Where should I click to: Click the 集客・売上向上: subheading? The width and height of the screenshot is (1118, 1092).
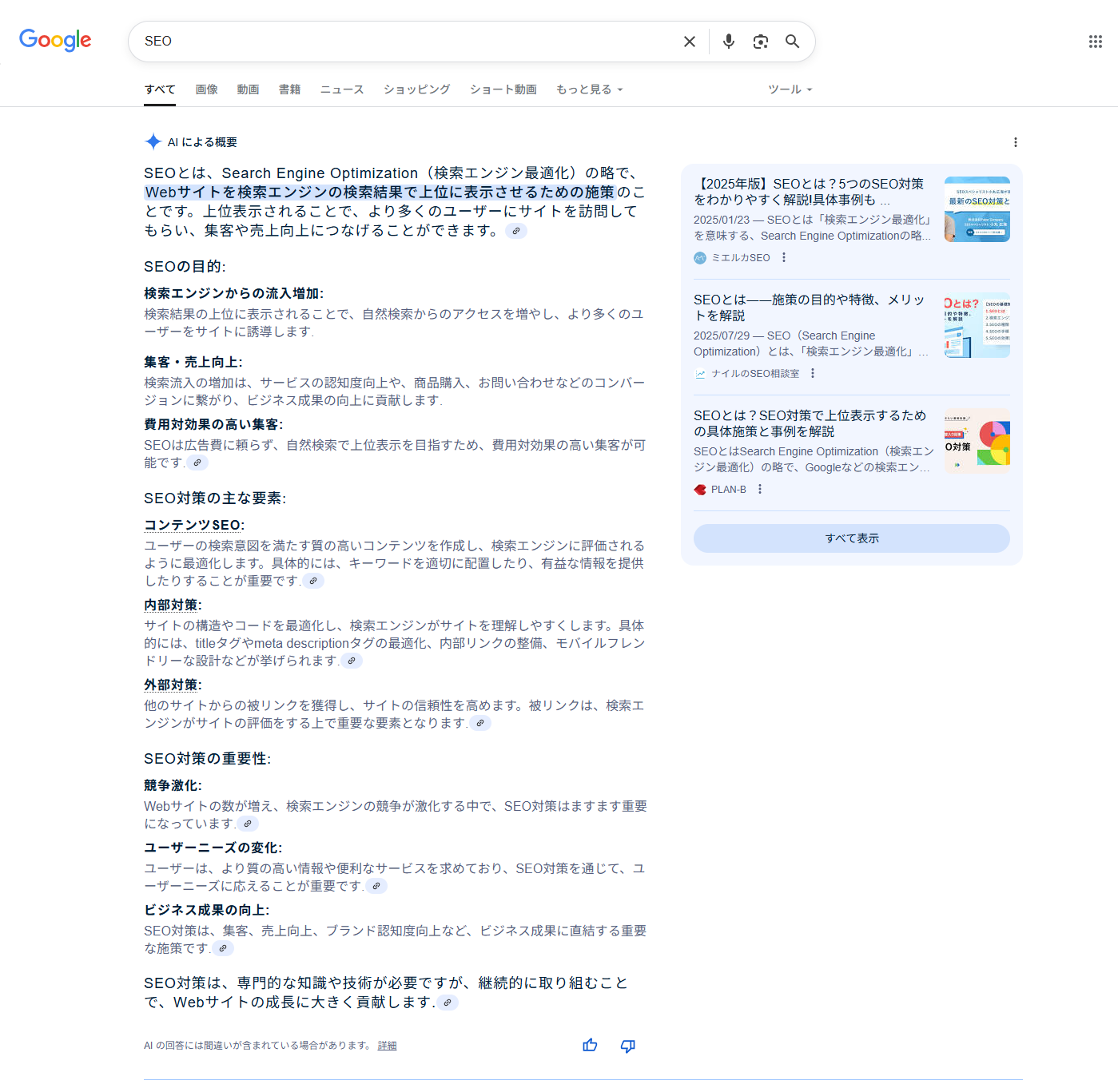click(193, 362)
